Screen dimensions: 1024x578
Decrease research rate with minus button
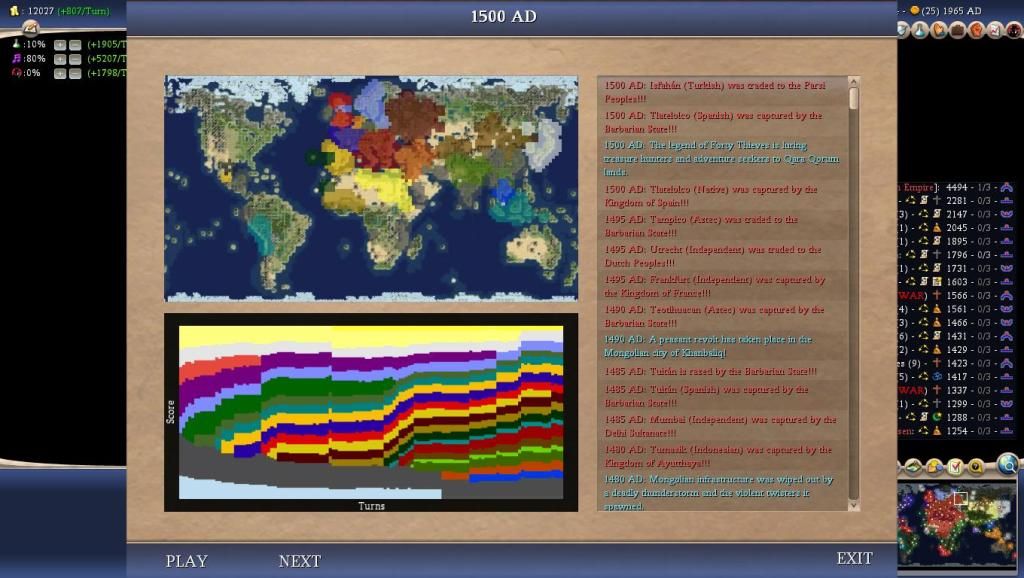[x=75, y=44]
